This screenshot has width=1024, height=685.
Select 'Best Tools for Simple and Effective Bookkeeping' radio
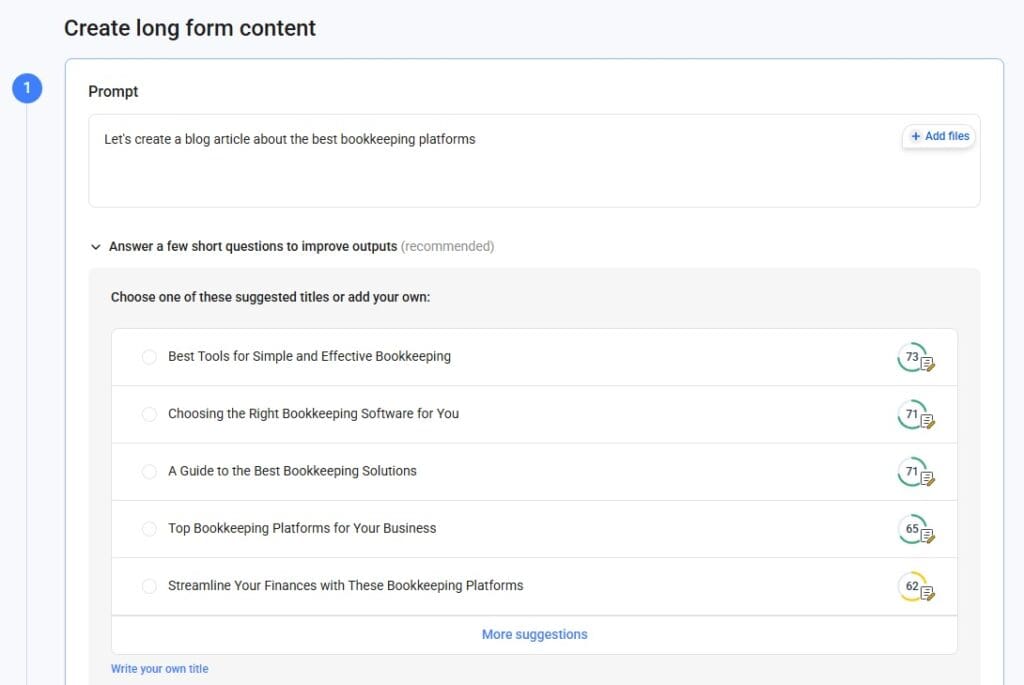(x=149, y=357)
